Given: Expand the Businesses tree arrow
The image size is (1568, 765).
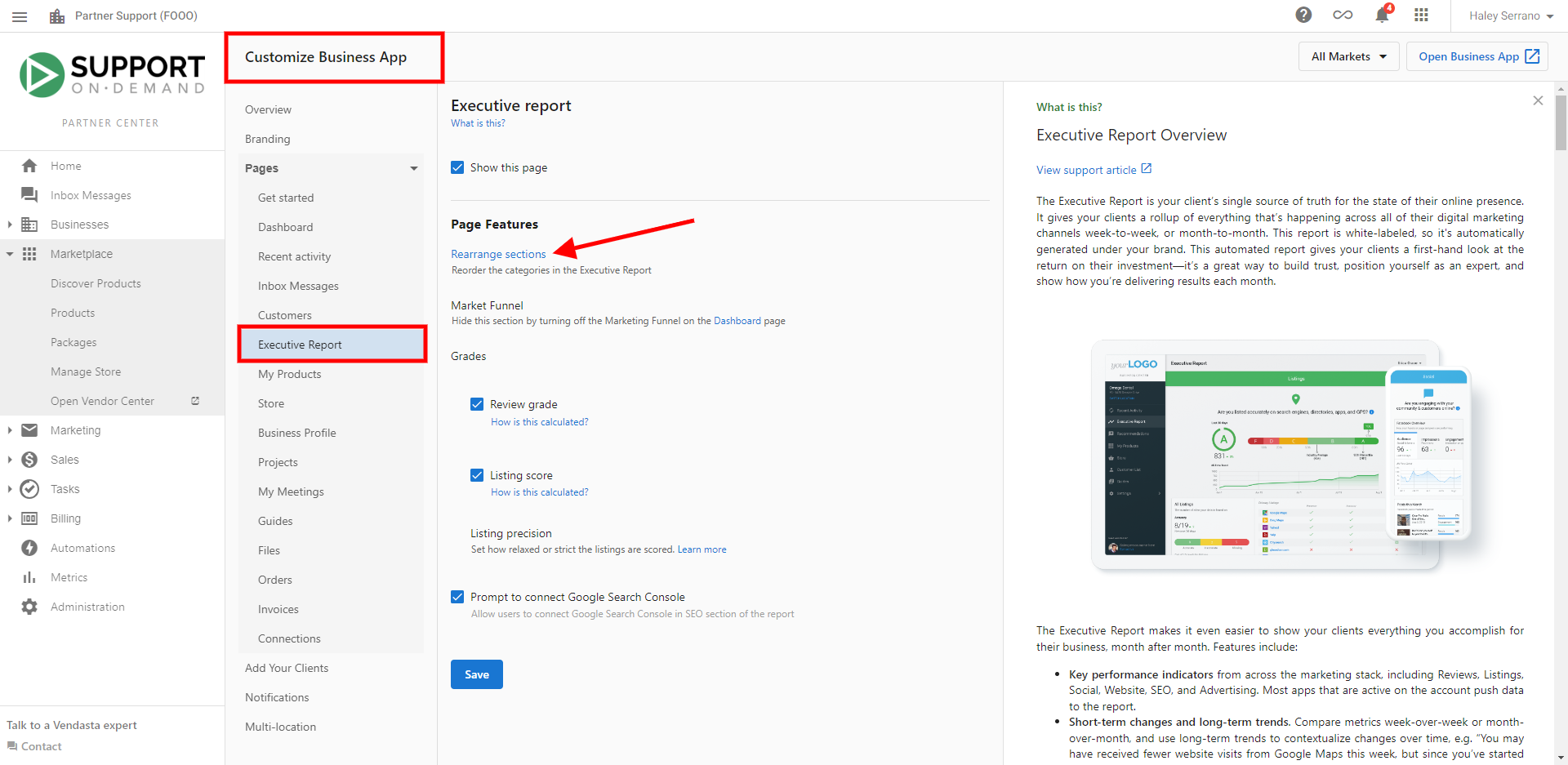Looking at the screenshot, I should pyautogui.click(x=9, y=225).
